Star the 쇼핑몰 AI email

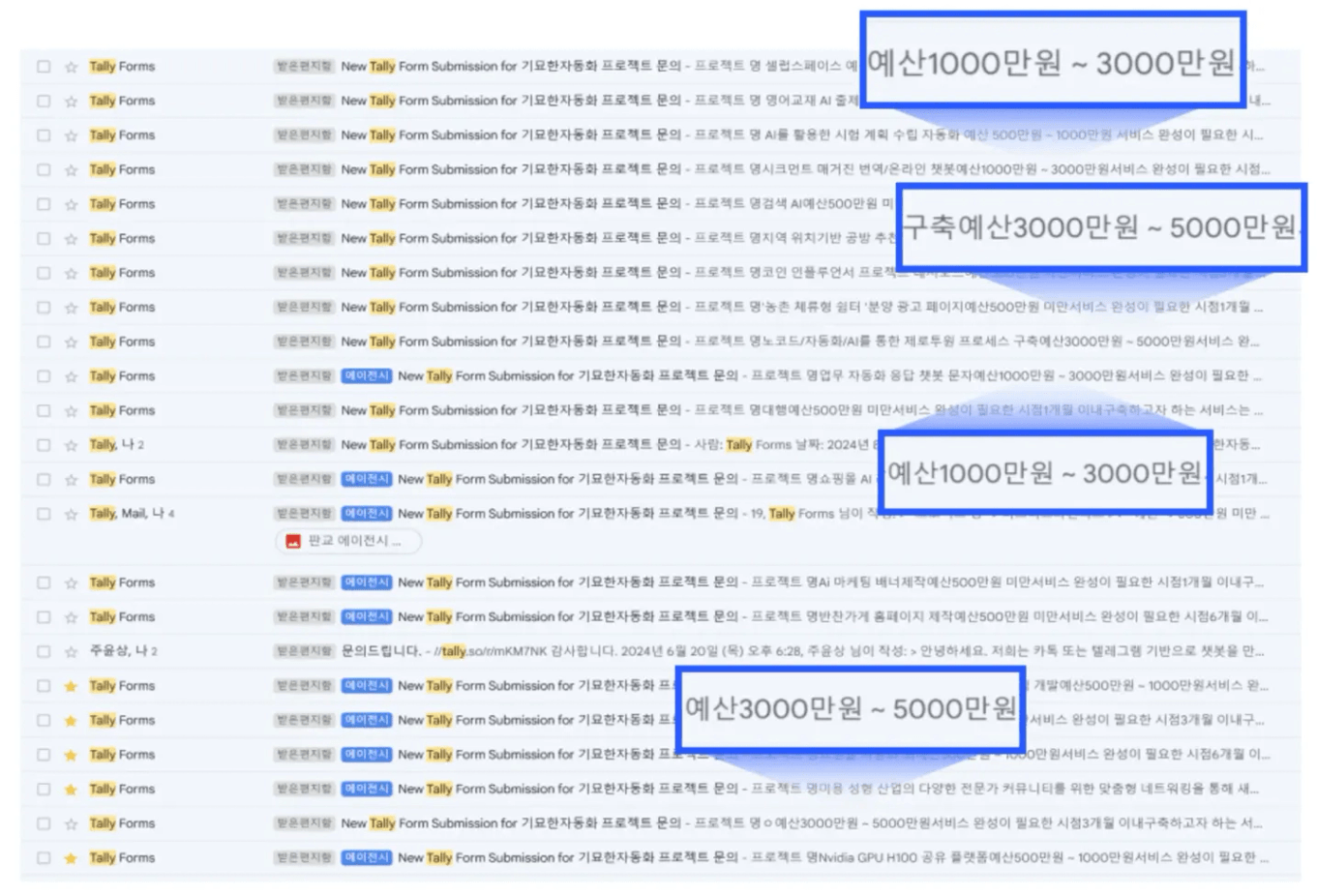click(71, 480)
